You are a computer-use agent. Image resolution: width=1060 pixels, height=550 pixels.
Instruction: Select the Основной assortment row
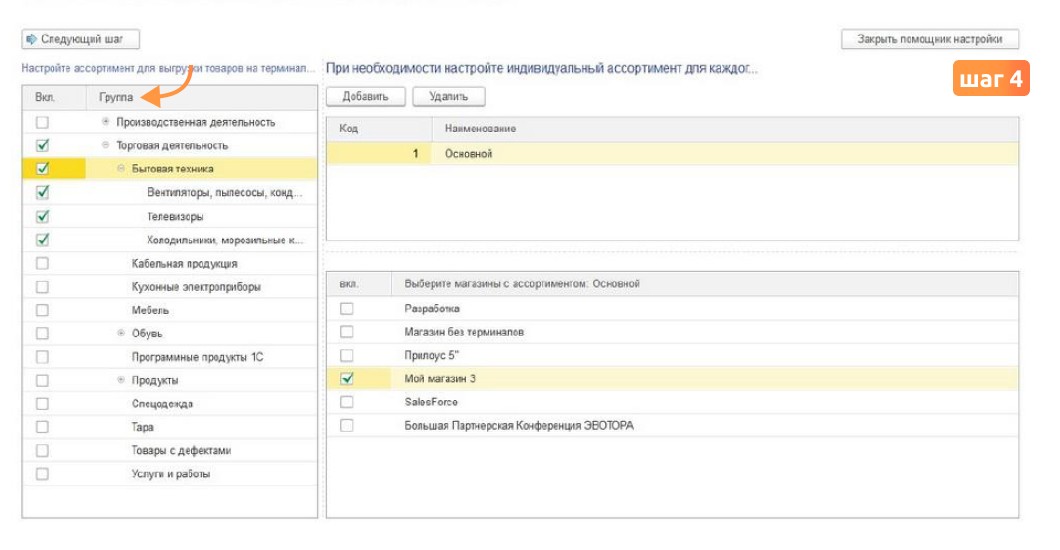672,154
